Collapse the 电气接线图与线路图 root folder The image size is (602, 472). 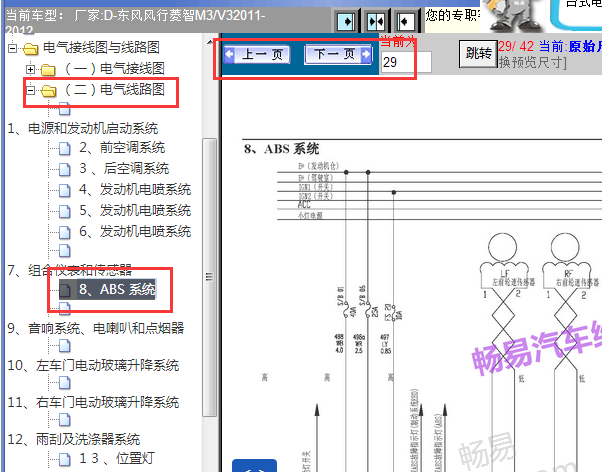pos(13,48)
